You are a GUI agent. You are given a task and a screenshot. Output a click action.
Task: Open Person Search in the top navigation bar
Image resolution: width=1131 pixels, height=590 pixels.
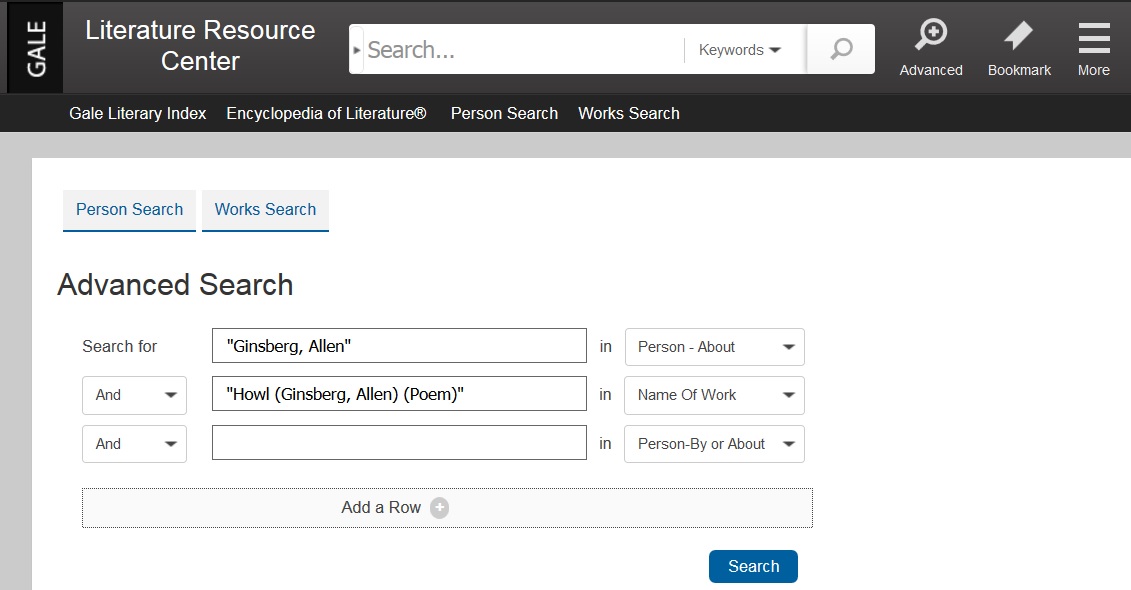[x=504, y=113]
